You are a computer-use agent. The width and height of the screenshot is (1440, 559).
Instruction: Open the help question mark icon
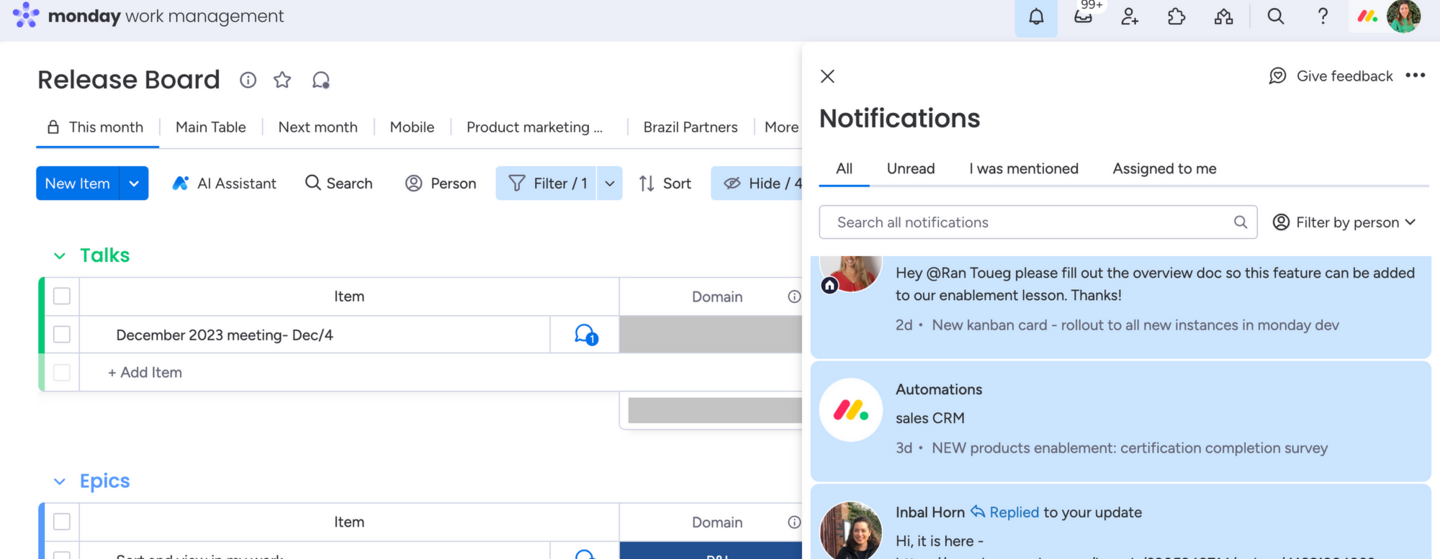tap(1323, 17)
